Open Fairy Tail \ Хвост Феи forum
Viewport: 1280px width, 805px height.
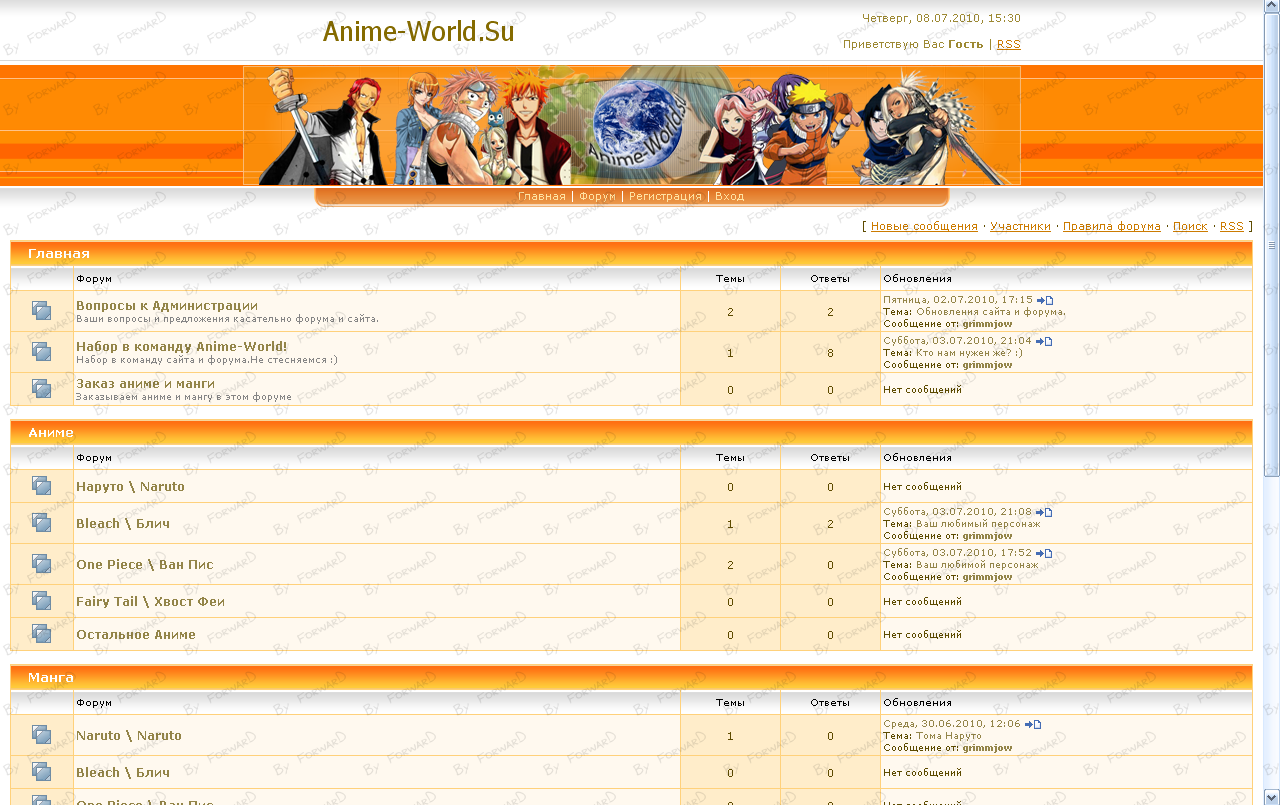(150, 602)
